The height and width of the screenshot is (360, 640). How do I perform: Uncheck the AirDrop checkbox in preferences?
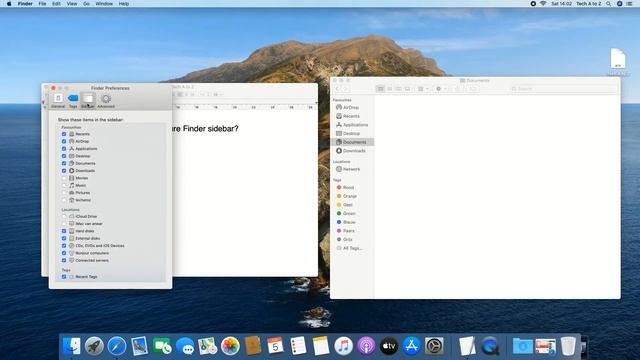pos(64,141)
